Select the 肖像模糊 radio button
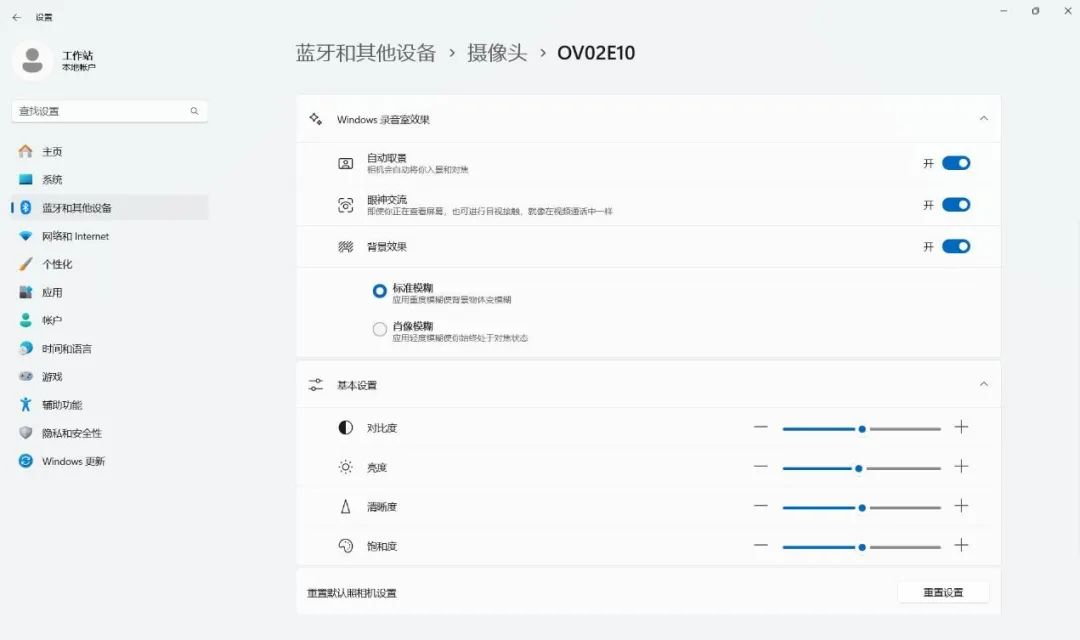1080x640 pixels. pos(380,329)
